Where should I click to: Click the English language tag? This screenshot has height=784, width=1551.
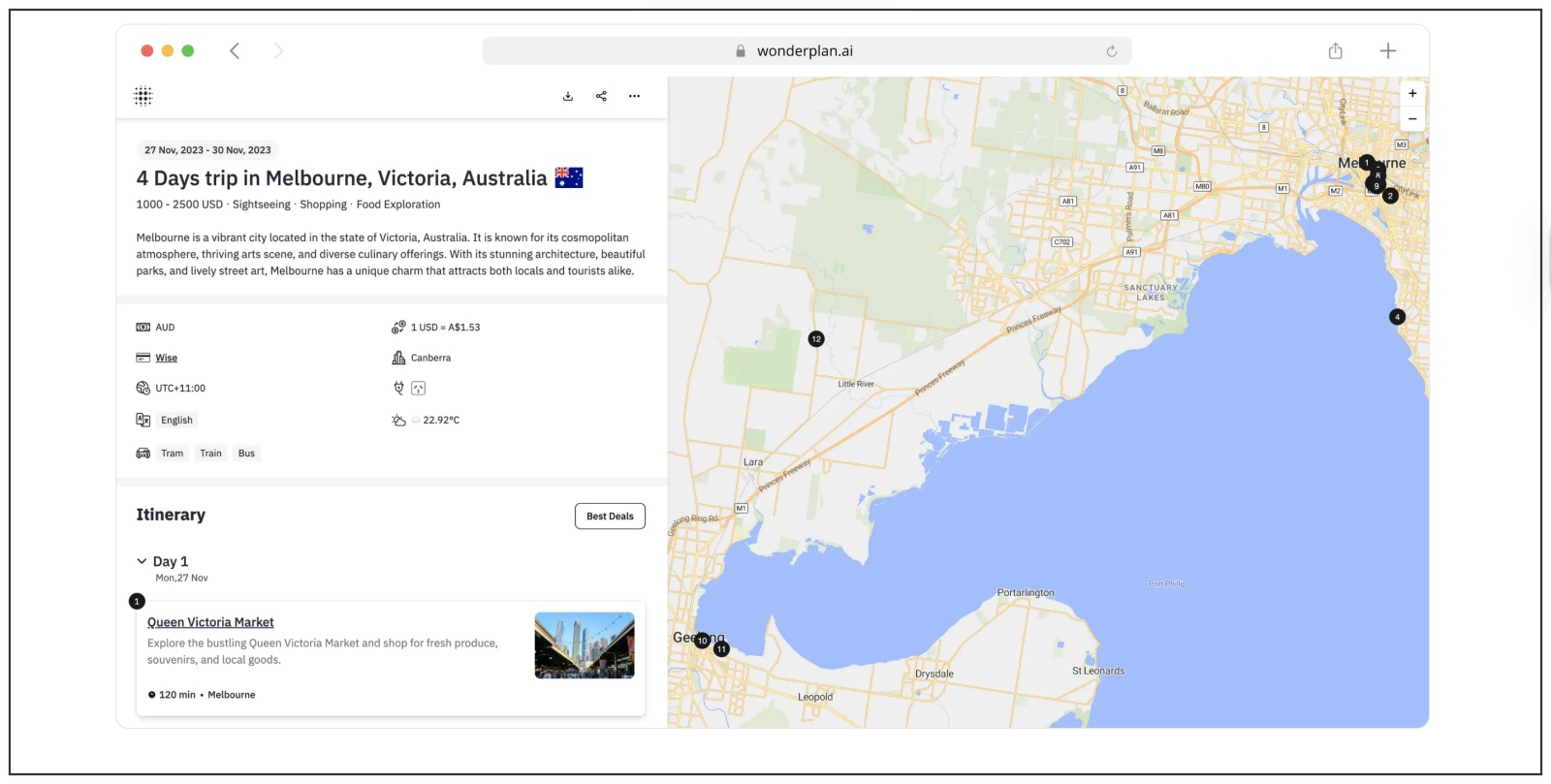(x=176, y=421)
